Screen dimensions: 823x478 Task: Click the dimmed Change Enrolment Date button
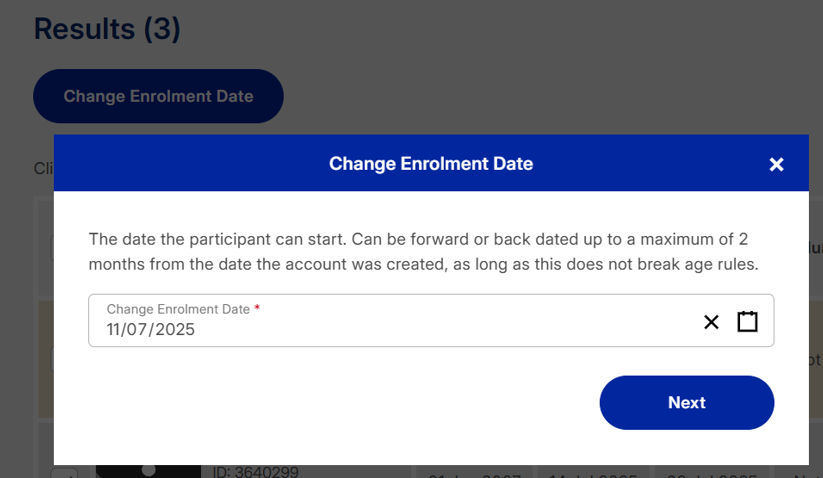[158, 96]
